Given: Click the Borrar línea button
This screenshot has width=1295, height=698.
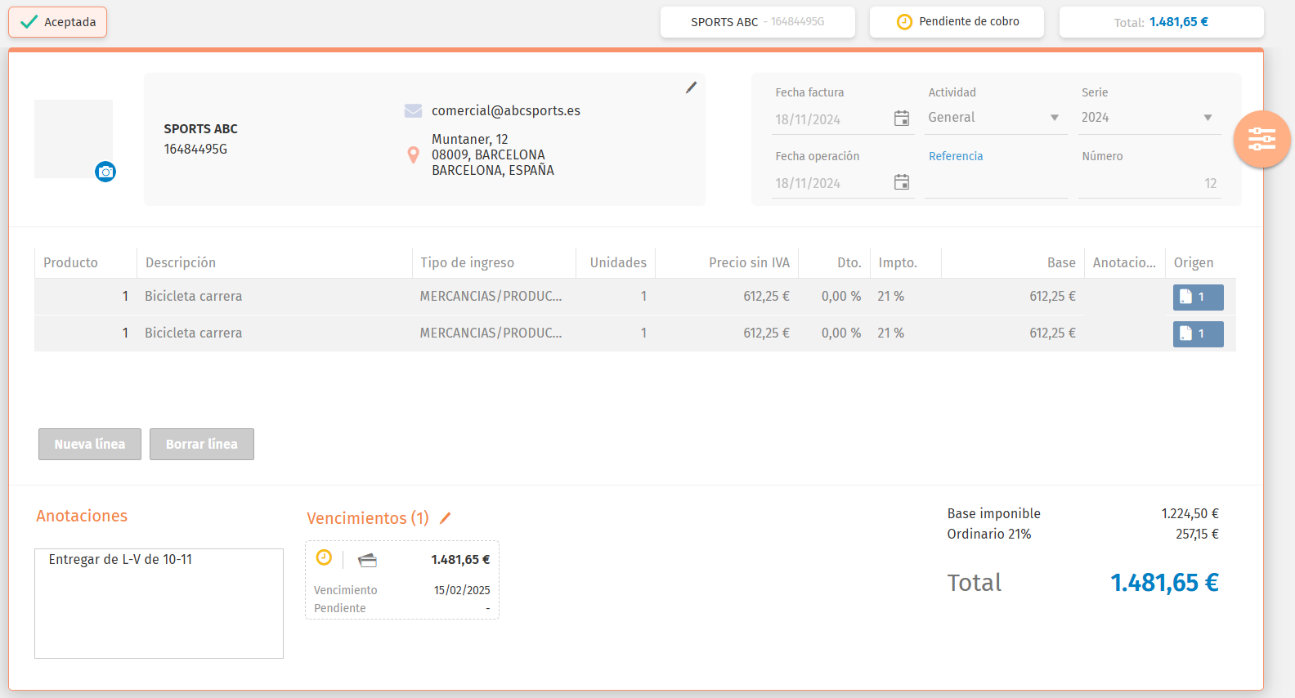Looking at the screenshot, I should (x=202, y=444).
